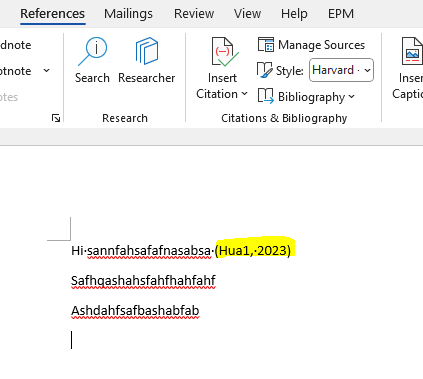Click the line Safhgashahsfahfhahfahf

(143, 280)
